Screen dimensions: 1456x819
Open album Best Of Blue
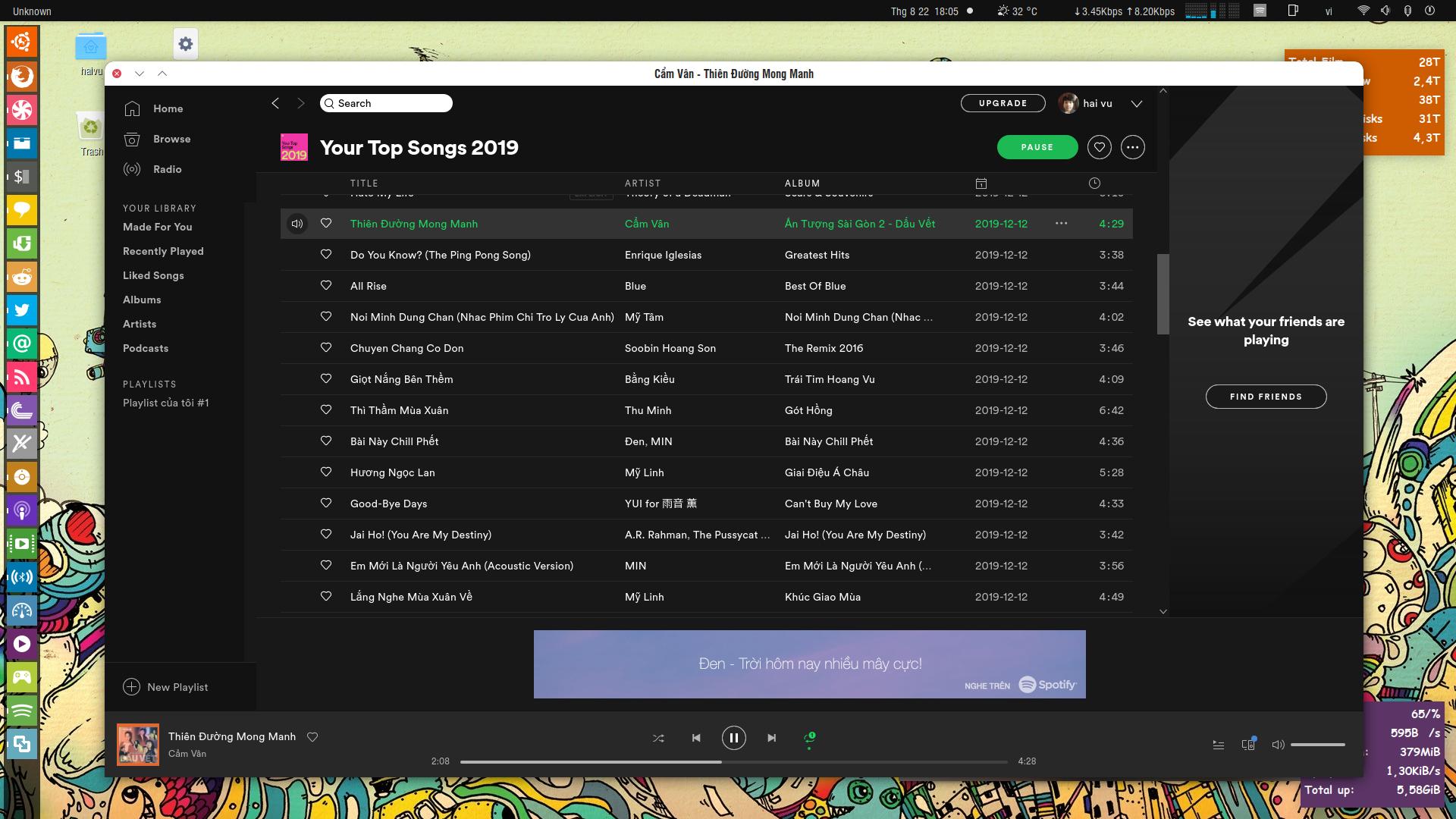(815, 286)
